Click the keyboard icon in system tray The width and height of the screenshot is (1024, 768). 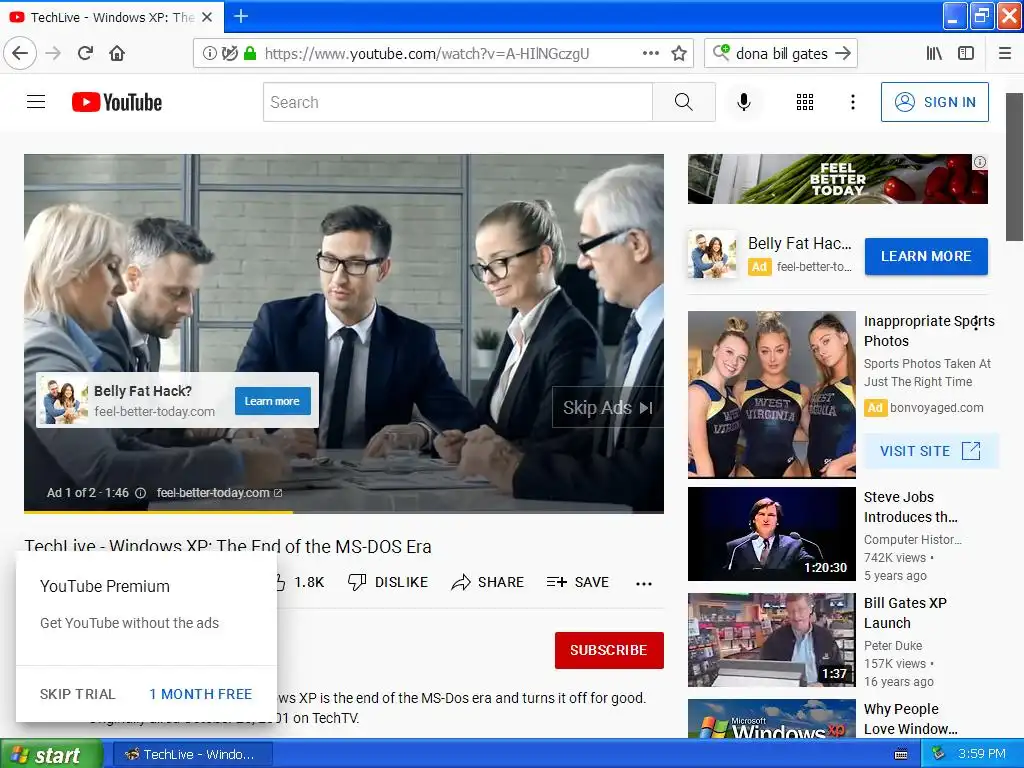click(x=901, y=754)
